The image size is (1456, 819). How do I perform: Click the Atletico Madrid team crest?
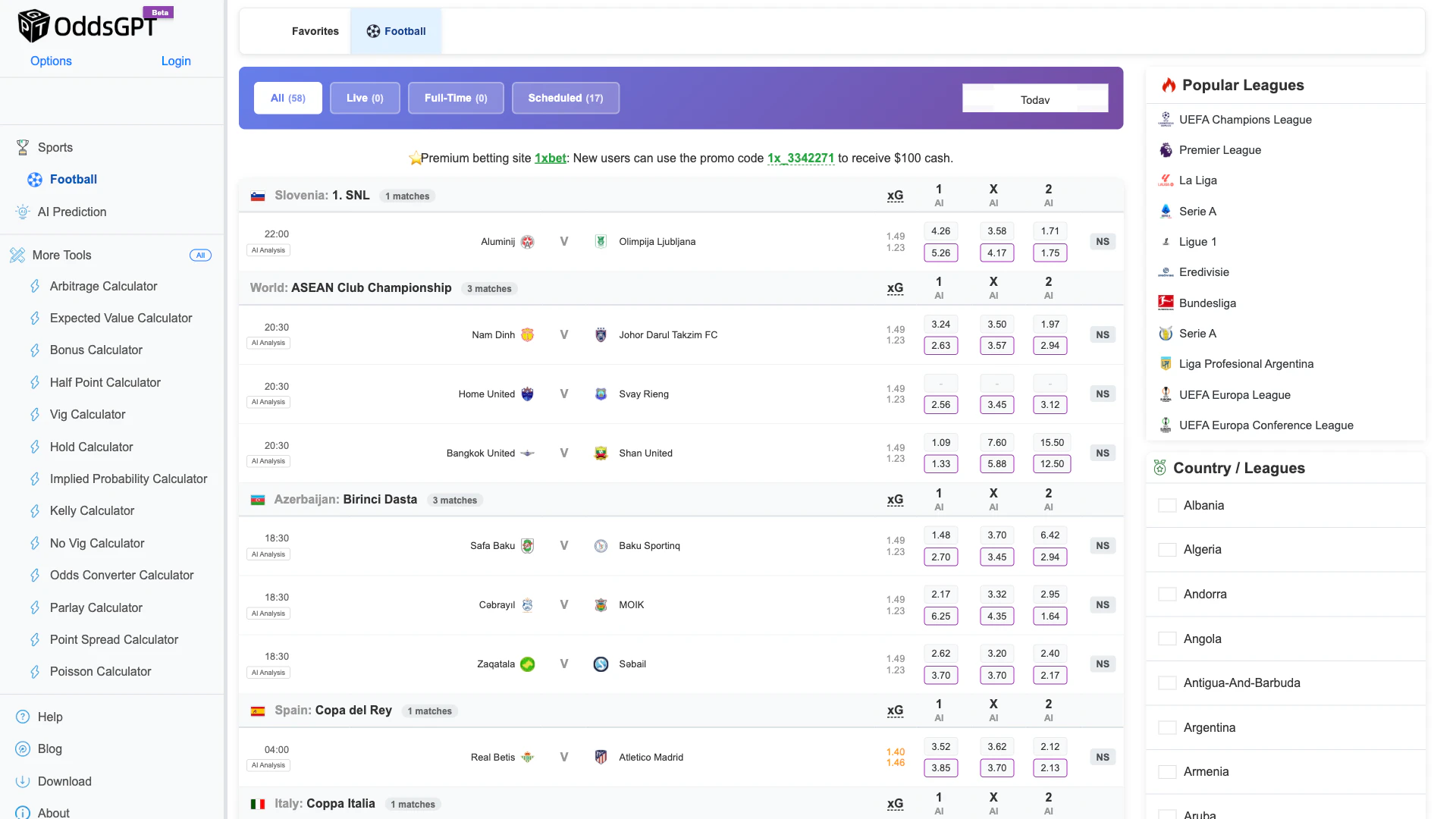601,757
